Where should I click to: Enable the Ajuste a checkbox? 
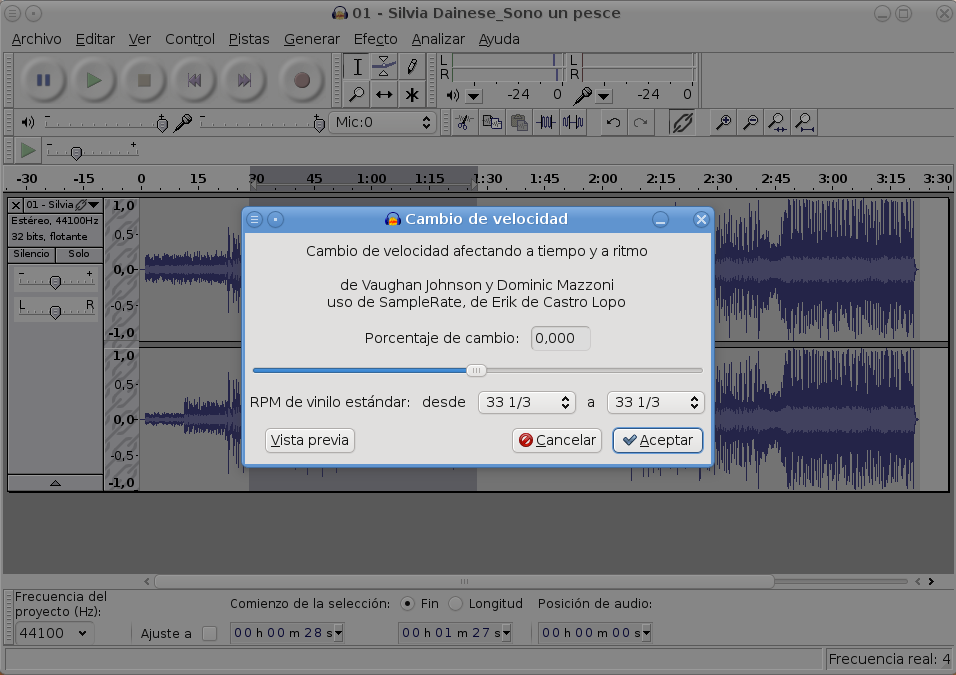pyautogui.click(x=209, y=634)
